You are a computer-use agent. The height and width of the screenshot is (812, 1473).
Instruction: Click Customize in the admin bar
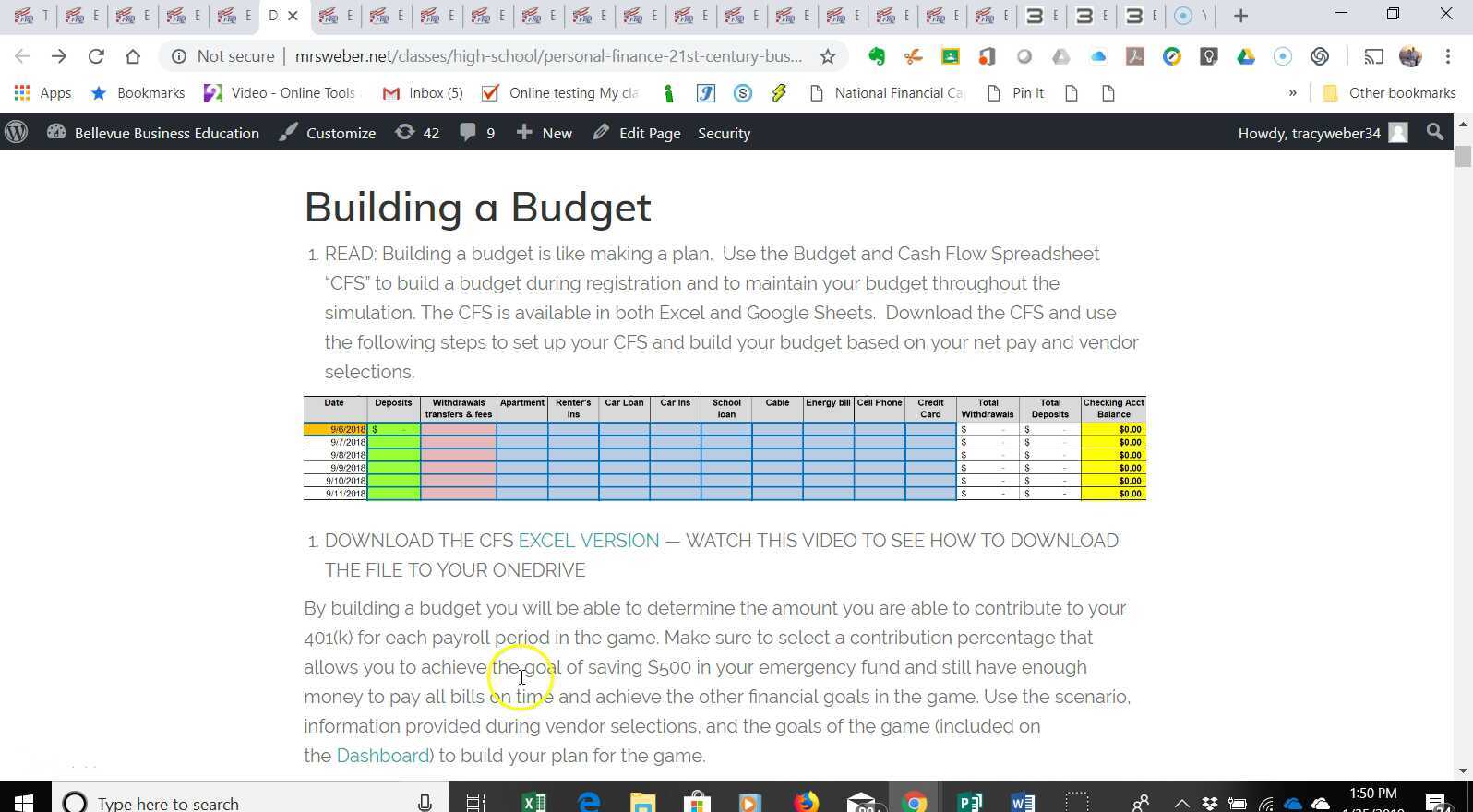[328, 133]
